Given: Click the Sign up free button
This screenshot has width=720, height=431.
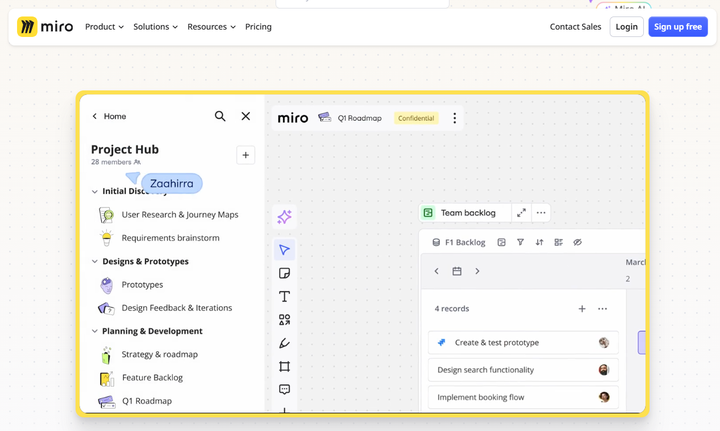Looking at the screenshot, I should [678, 27].
